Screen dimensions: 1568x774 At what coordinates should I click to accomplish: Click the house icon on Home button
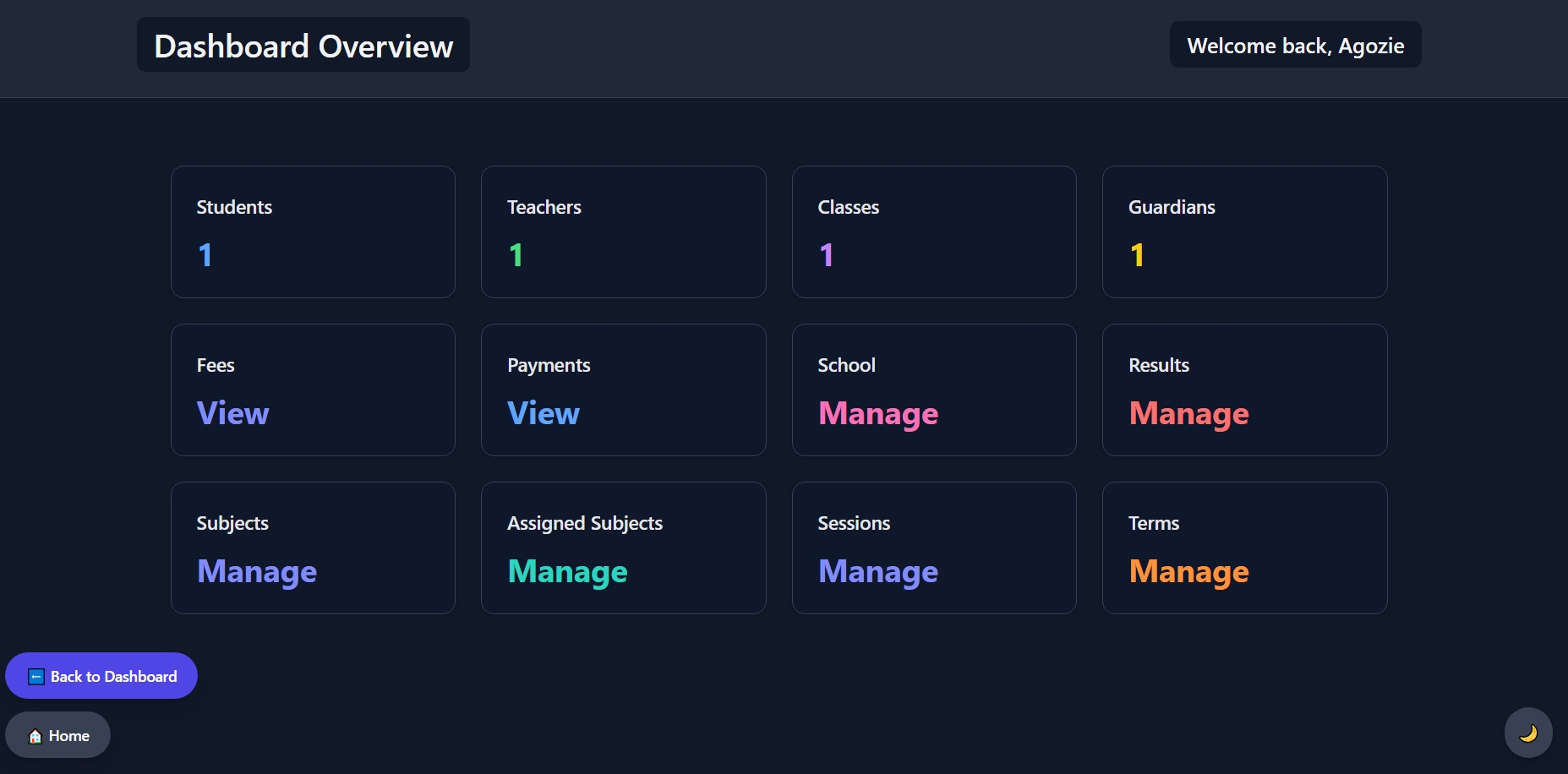tap(35, 736)
